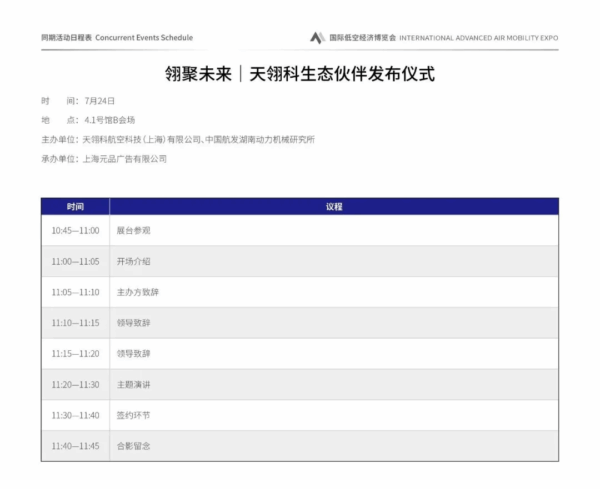The height and width of the screenshot is (489, 600).
Task: Click 'INTERNATIONAL ADVANCED AIR MOBILITY EXPO' text
Action: click(479, 38)
